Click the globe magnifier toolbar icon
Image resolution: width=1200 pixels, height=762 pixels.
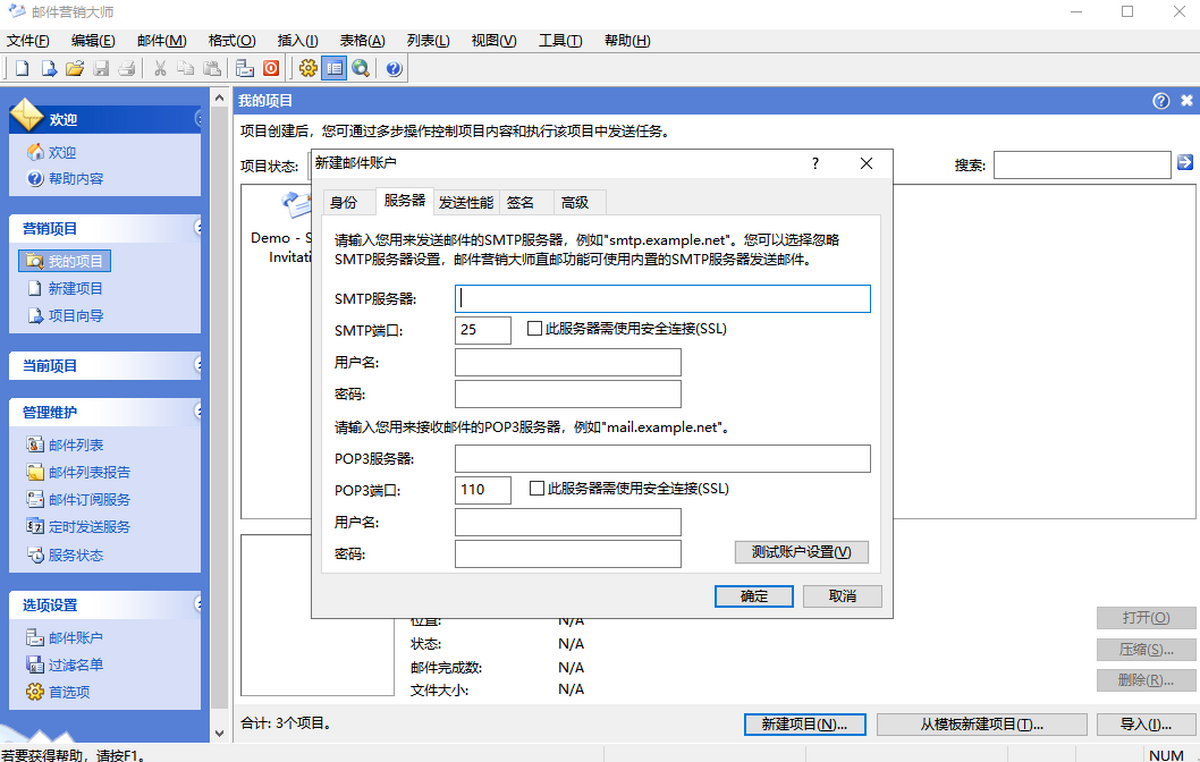point(360,68)
